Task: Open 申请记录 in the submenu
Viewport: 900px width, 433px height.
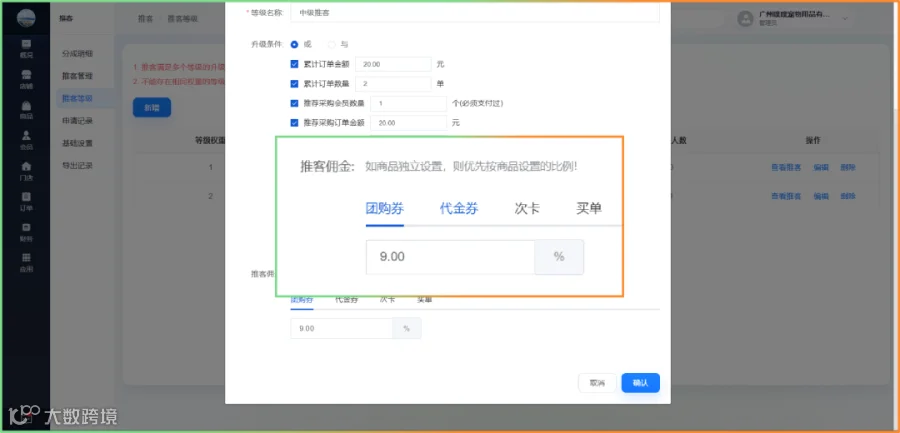Action: 77,121
